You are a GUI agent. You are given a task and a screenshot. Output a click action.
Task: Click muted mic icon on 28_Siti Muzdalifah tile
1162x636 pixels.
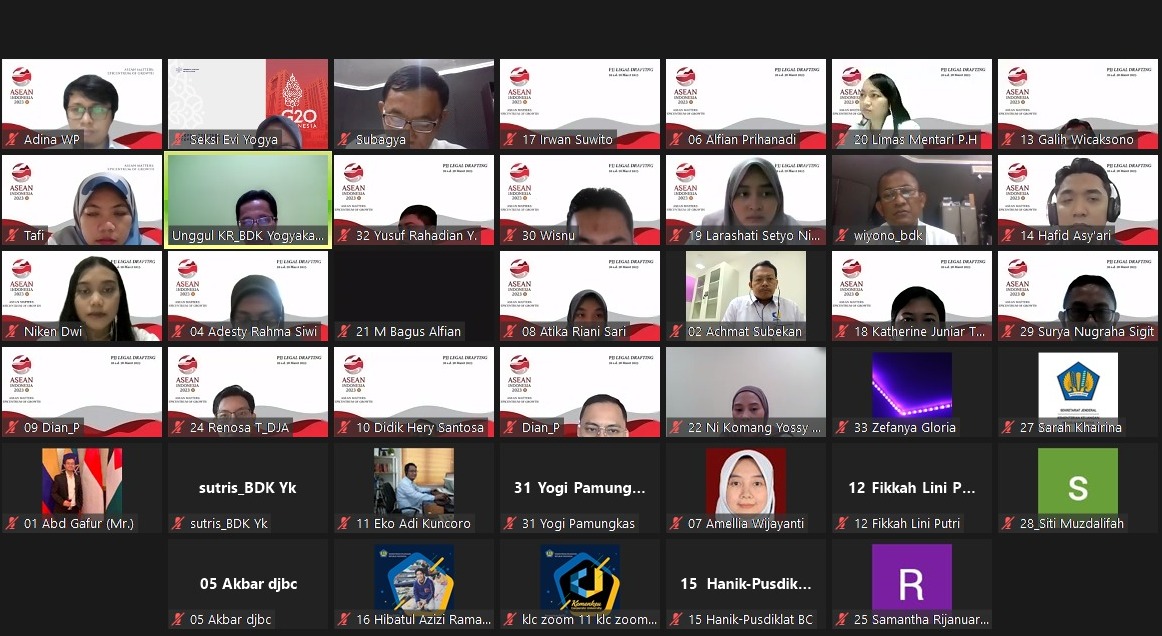tap(1008, 523)
